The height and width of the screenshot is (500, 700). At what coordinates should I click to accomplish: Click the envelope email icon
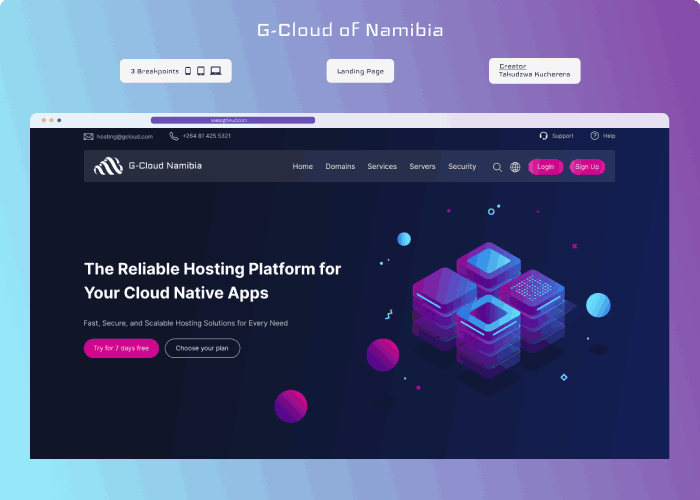pyautogui.click(x=88, y=136)
